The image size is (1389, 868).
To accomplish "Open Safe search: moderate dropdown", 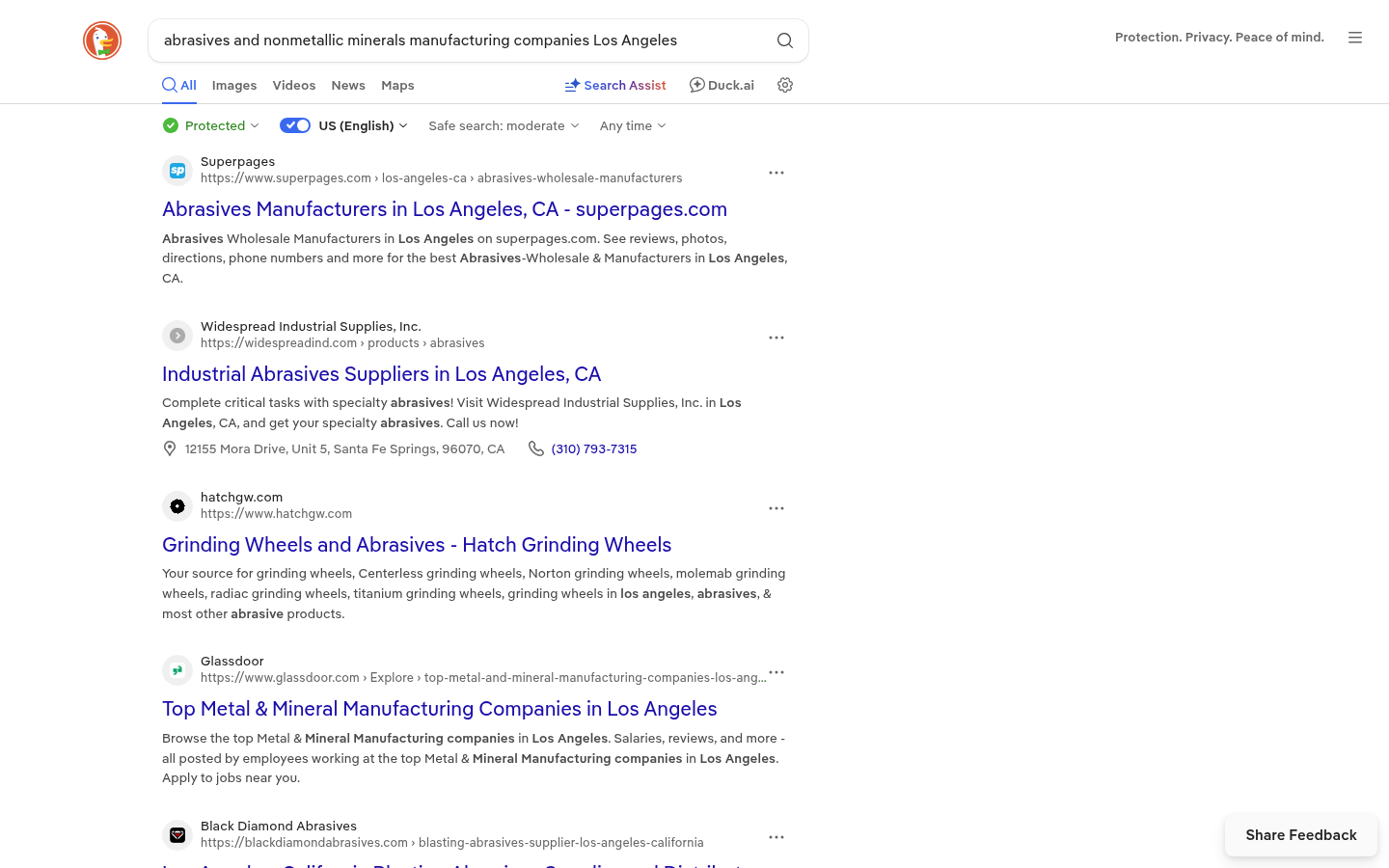I will click(504, 125).
